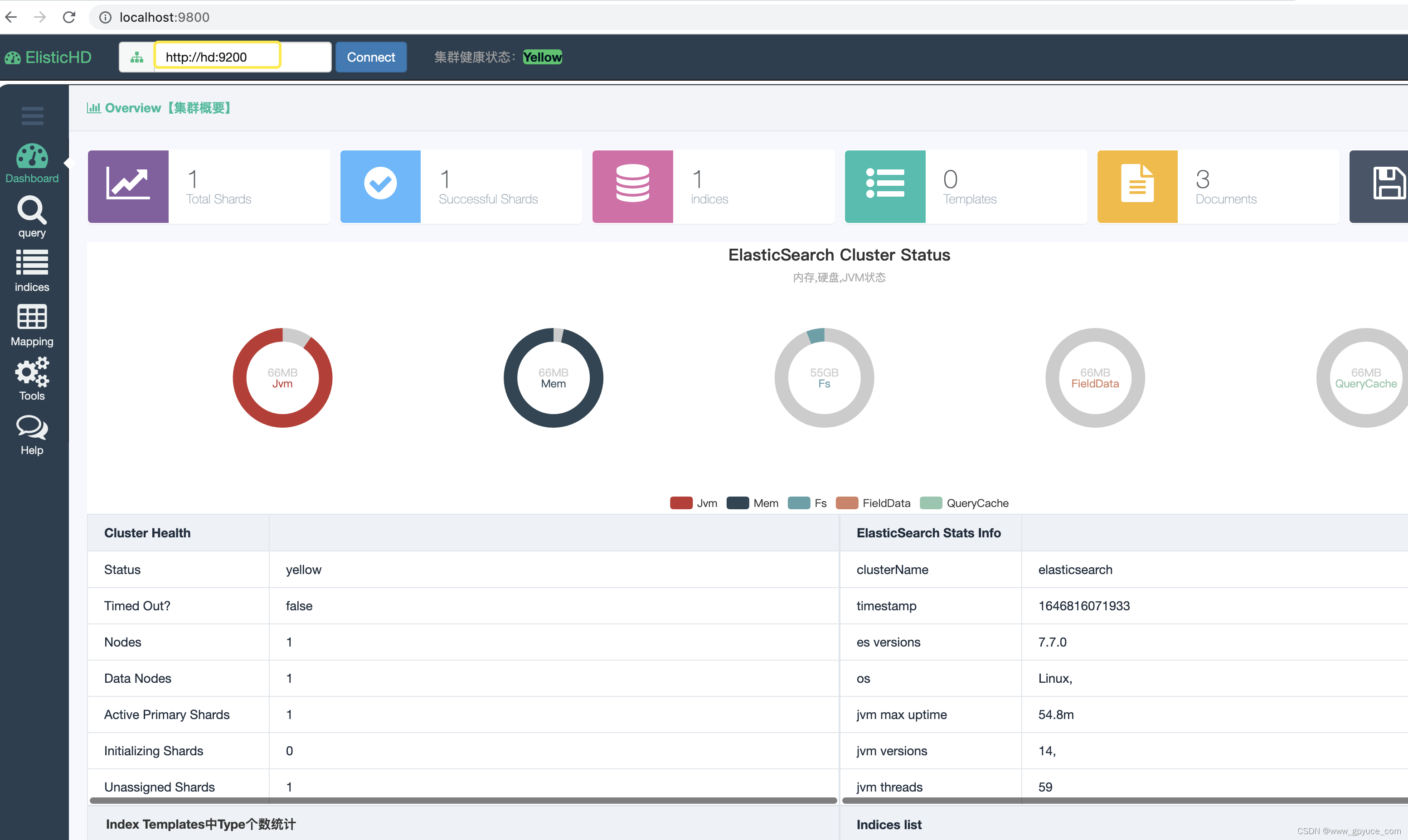
Task: Reload the page in the browser
Action: [69, 17]
